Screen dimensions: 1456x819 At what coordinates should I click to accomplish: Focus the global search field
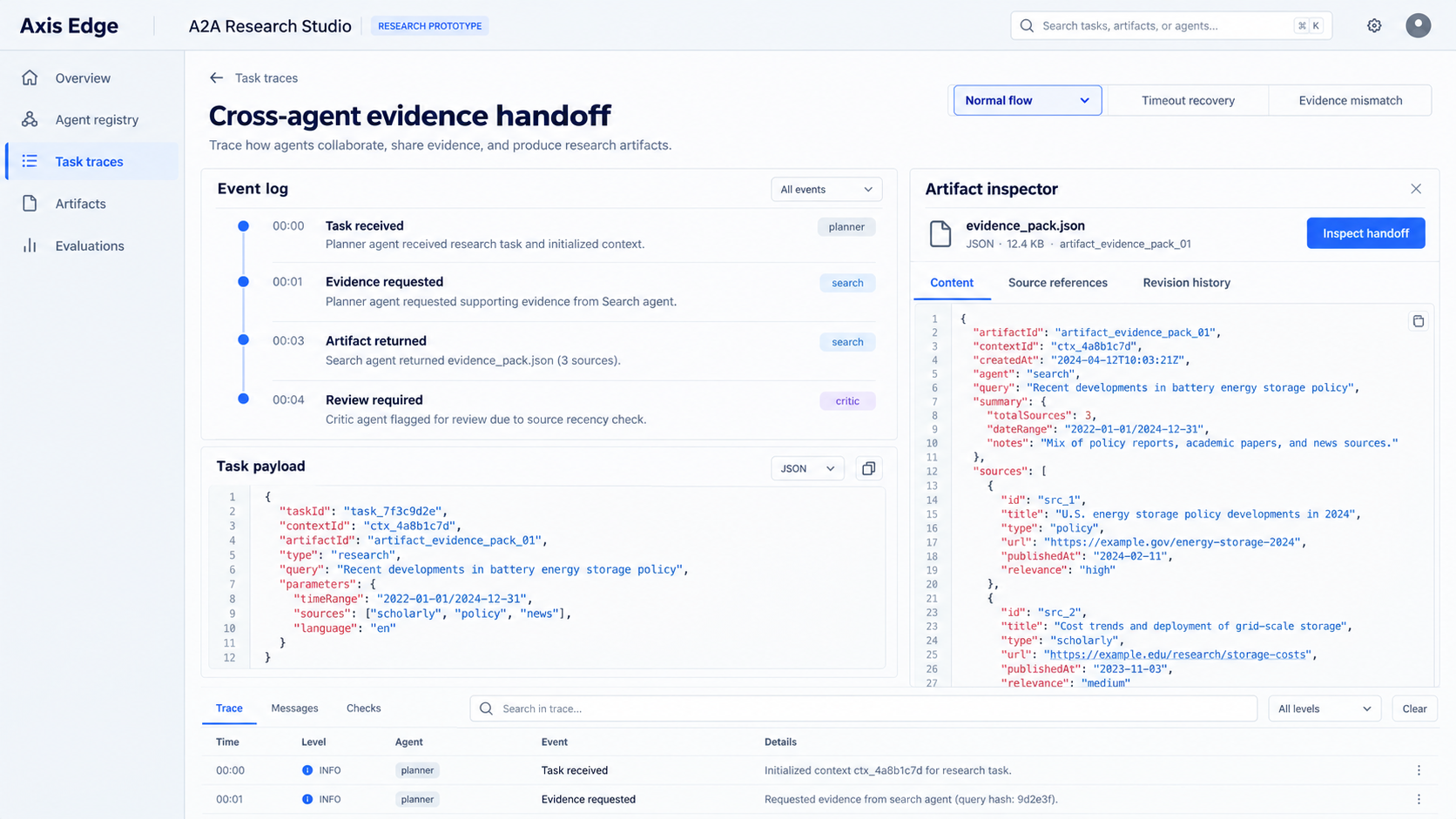(x=1171, y=26)
